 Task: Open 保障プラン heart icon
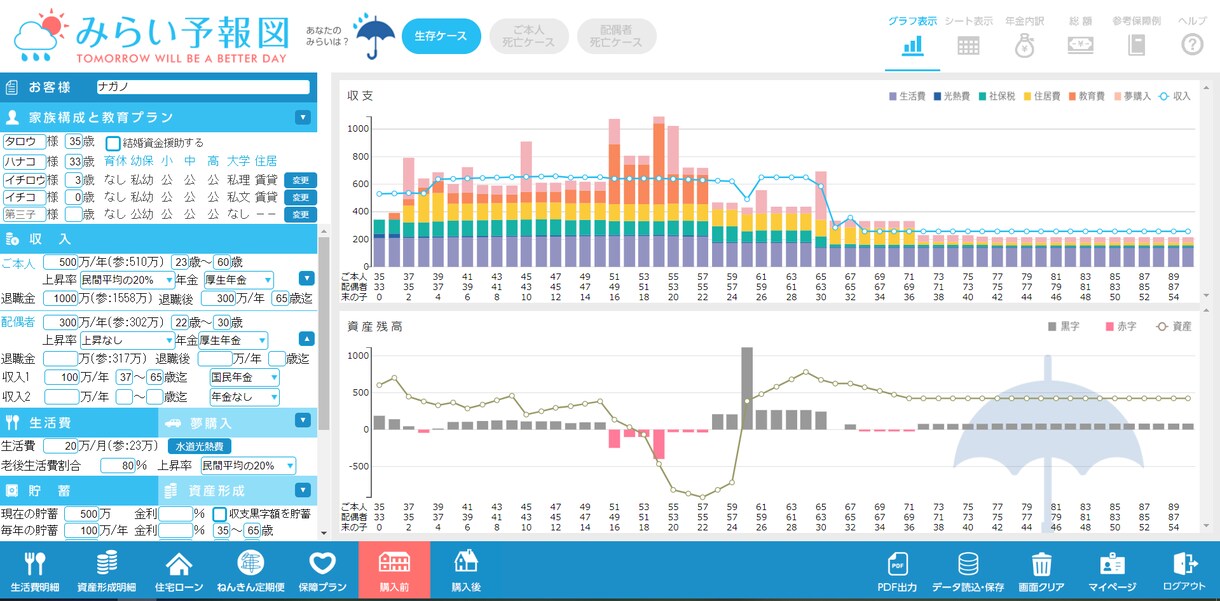322,563
